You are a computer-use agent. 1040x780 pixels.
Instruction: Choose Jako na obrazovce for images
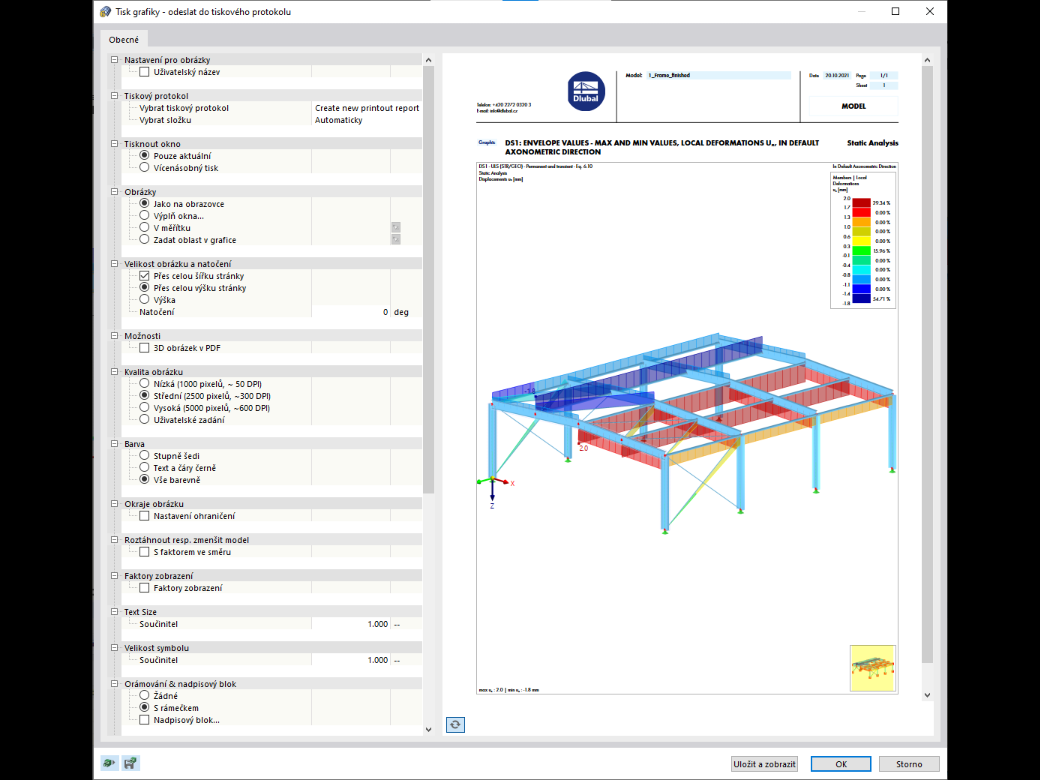pyautogui.click(x=144, y=204)
